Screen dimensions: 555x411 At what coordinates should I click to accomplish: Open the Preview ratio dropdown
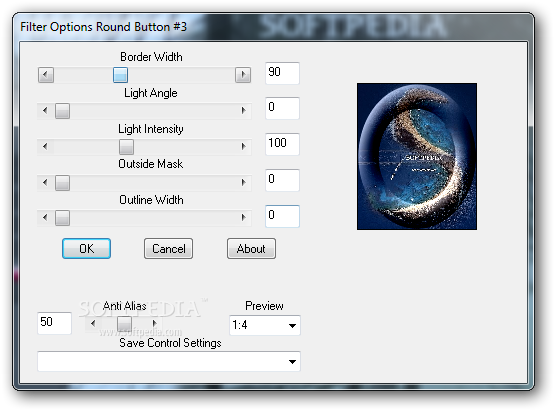coord(265,325)
